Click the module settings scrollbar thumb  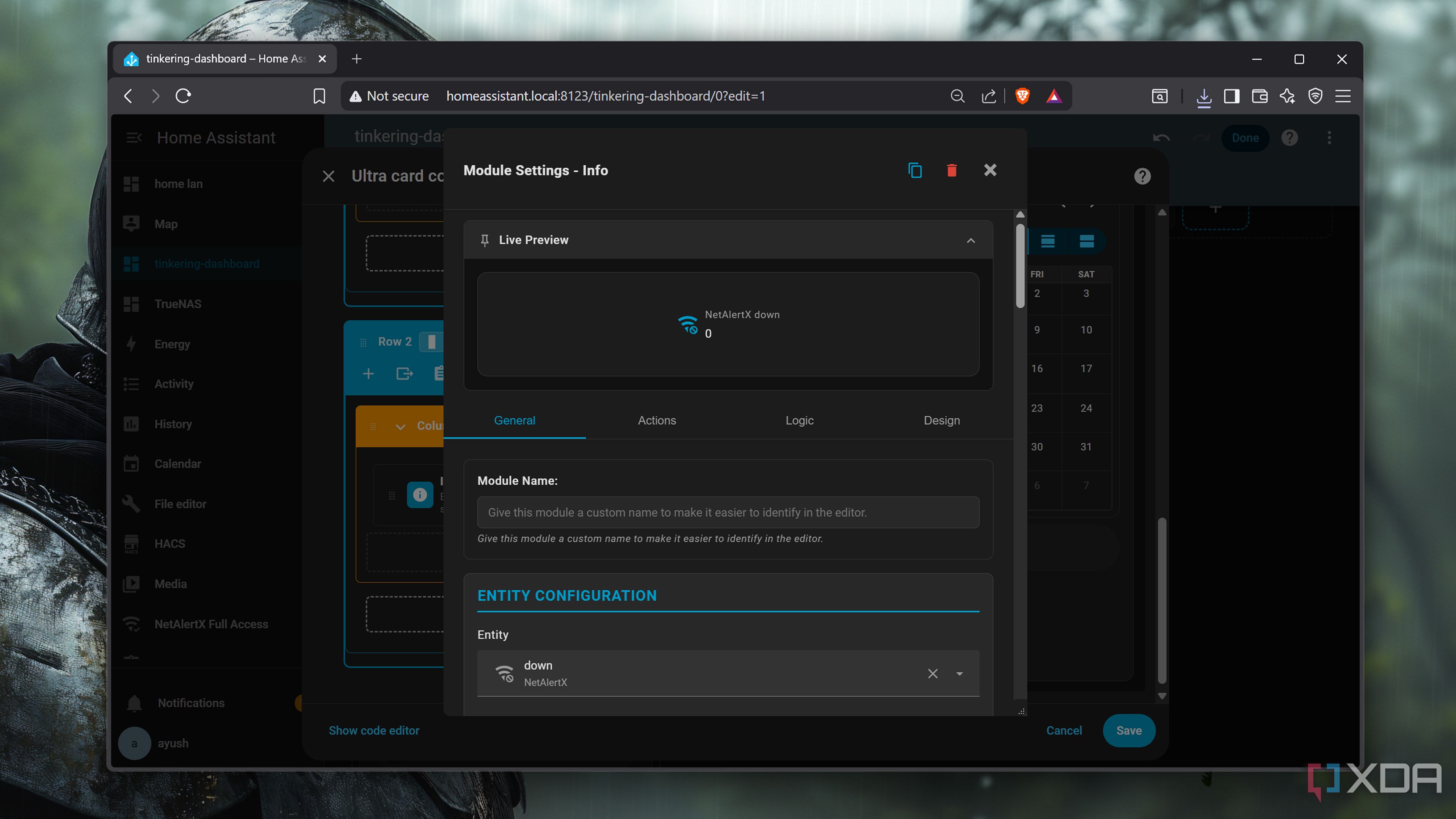1020,266
